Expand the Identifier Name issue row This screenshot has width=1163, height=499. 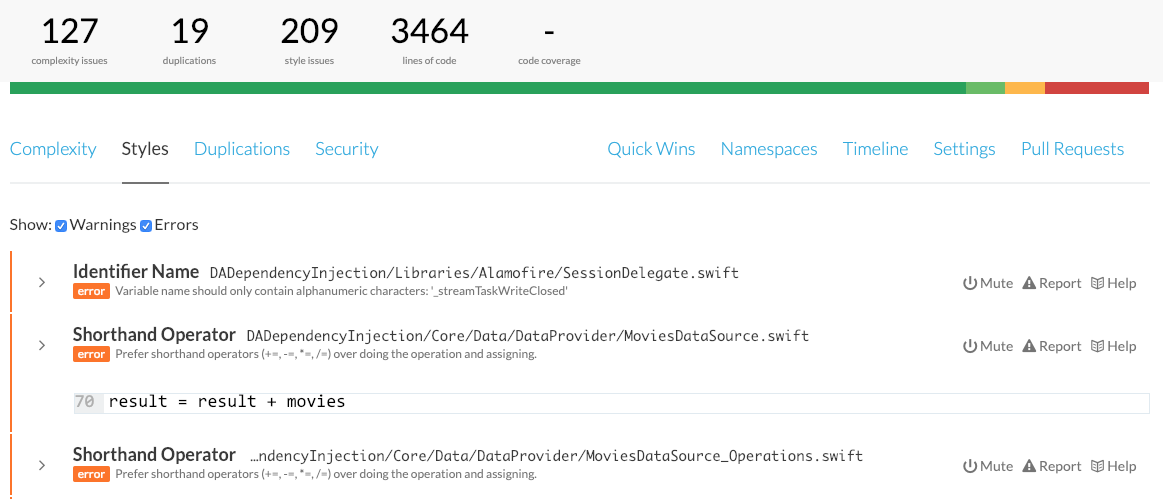click(x=42, y=283)
